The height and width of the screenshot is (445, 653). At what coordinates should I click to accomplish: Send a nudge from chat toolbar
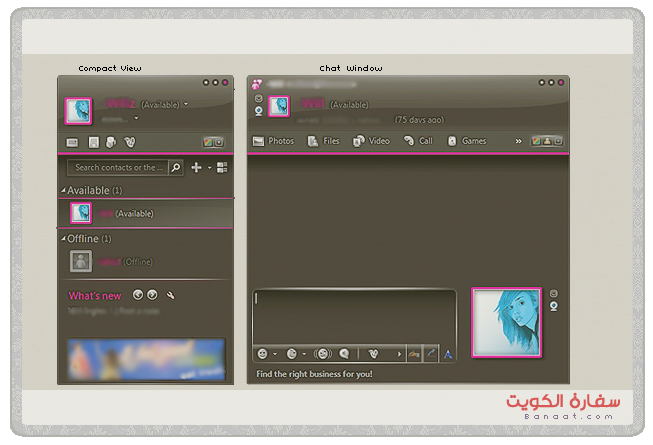pyautogui.click(x=323, y=354)
